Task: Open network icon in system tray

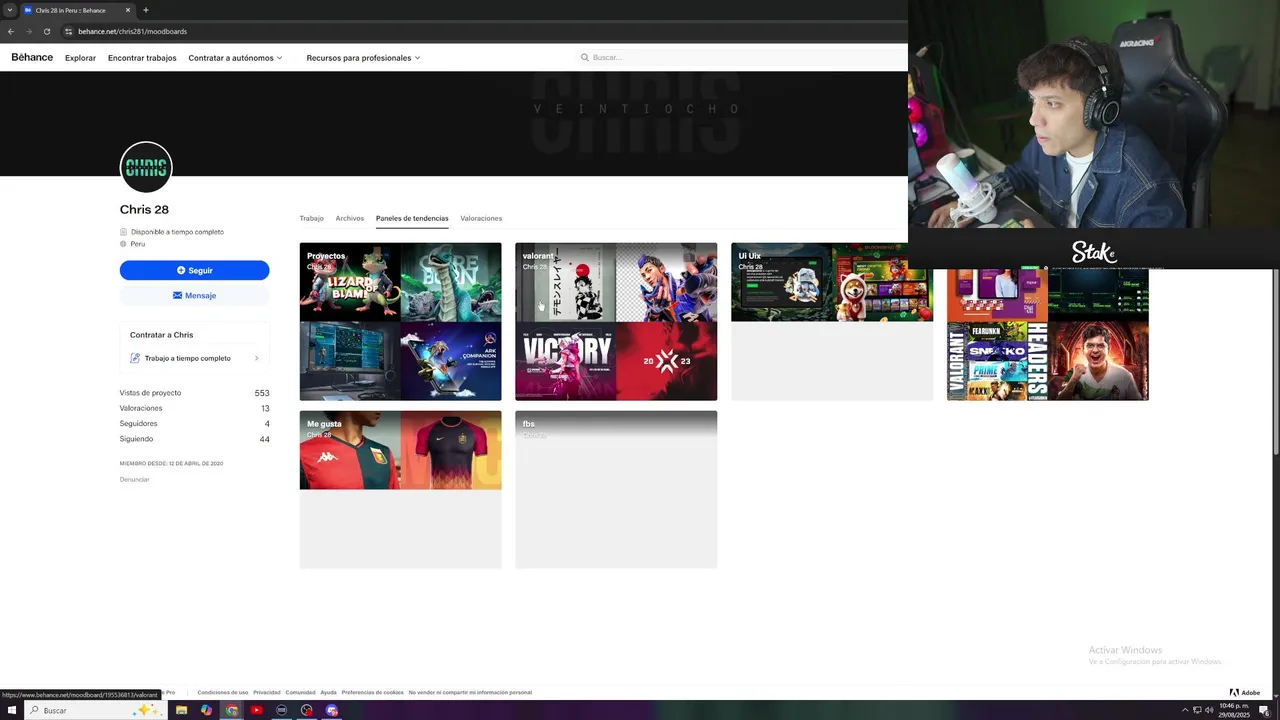Action: (x=1197, y=710)
